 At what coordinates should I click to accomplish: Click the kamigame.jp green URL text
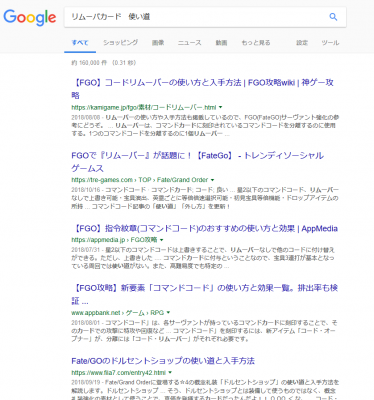(144, 107)
